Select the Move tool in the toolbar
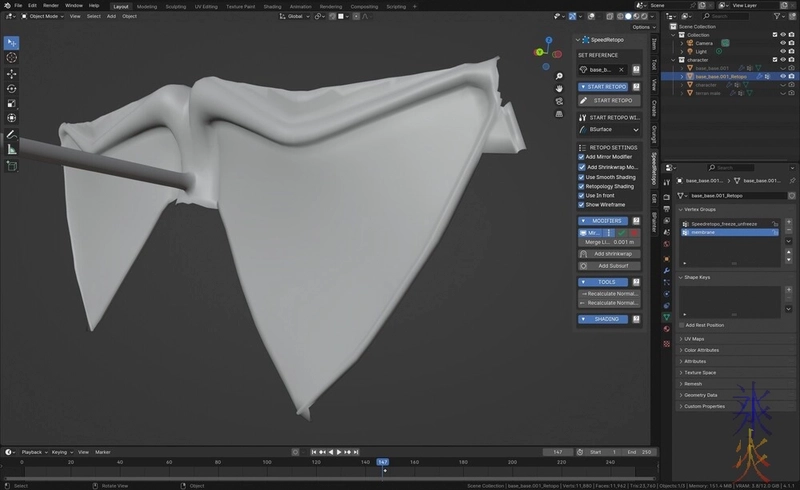 (12, 74)
